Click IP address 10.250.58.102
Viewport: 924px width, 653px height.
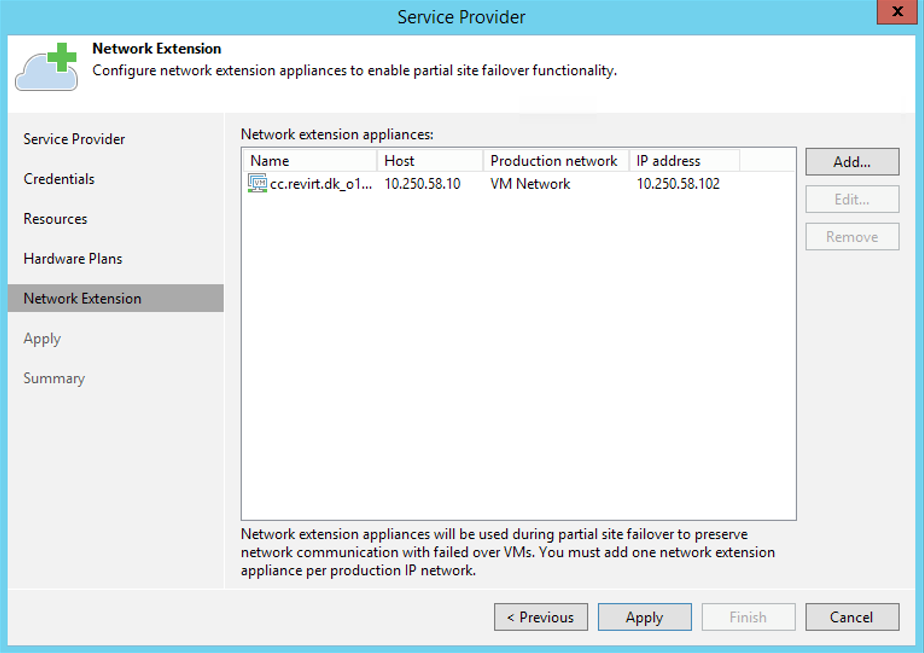(x=678, y=184)
